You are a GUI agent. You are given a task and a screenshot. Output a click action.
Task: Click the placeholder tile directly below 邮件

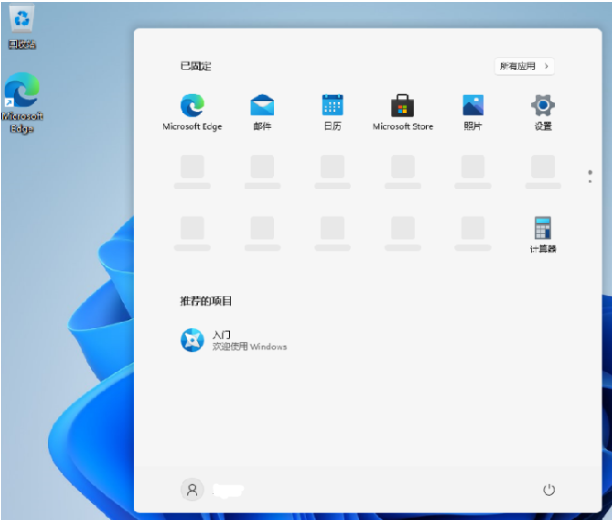tap(262, 168)
